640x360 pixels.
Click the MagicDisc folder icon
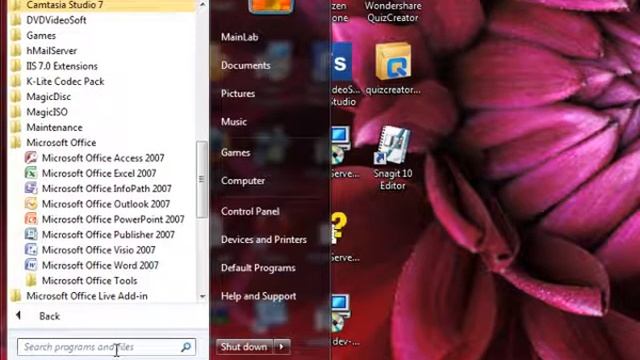16,97
